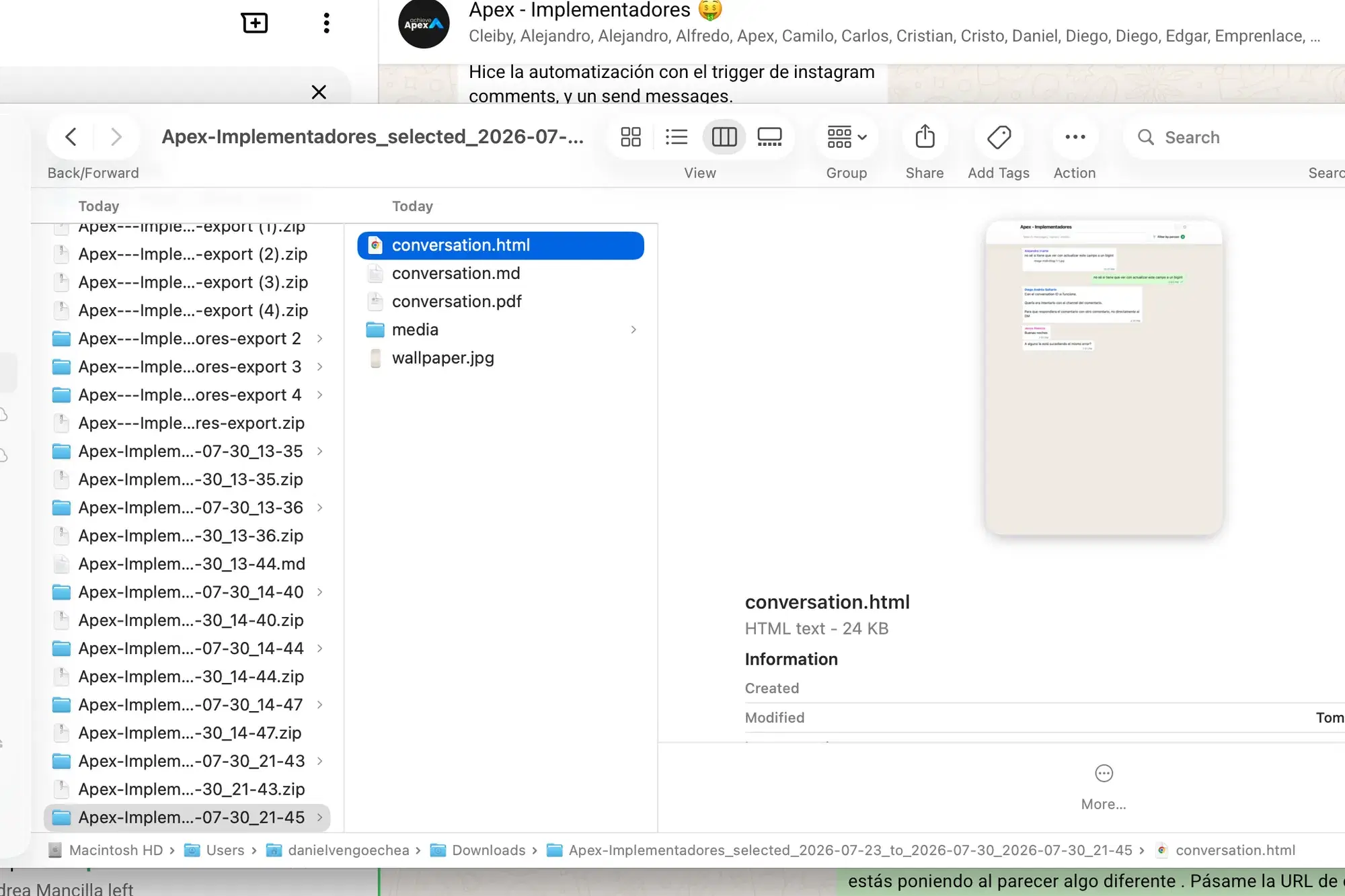Viewport: 1345px width, 896px height.
Task: Switch Finder to list view
Action: click(677, 137)
